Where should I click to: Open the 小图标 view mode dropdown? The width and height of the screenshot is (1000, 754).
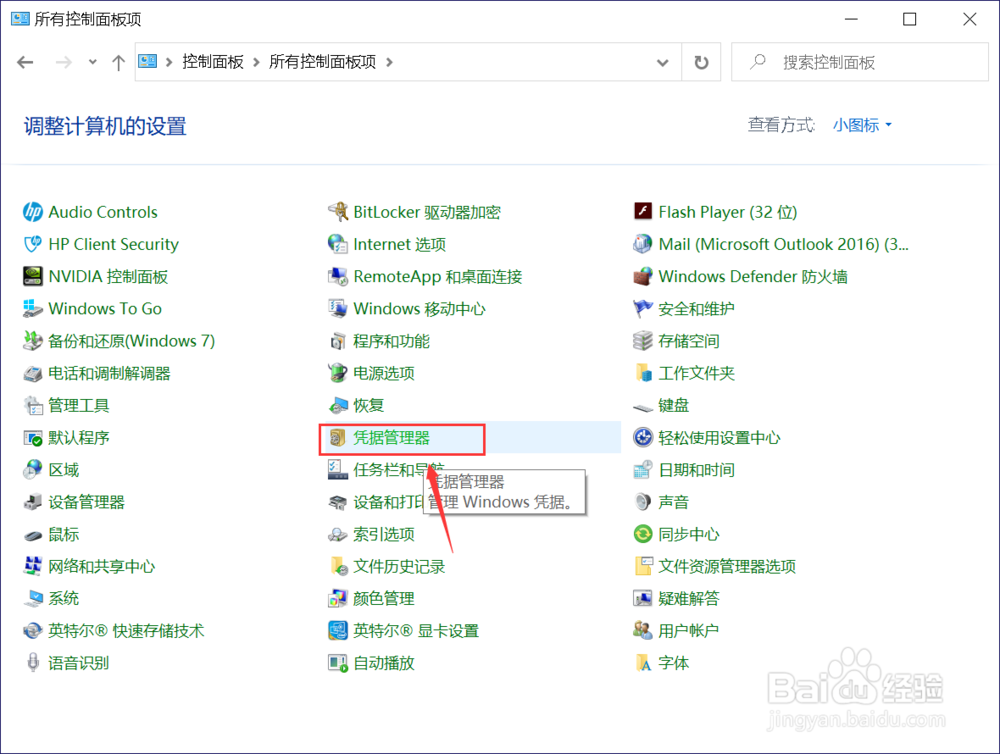(x=862, y=125)
